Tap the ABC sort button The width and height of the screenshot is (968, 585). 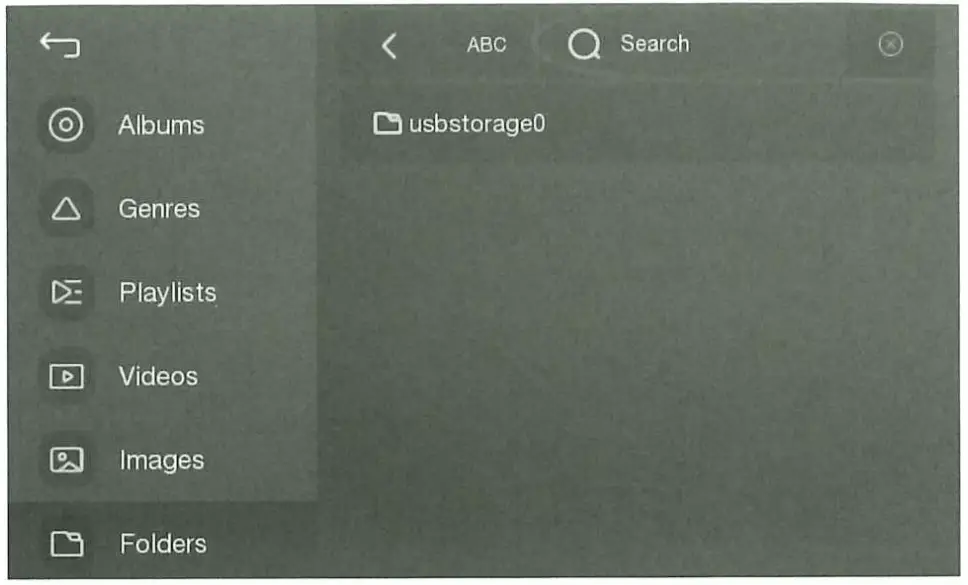point(486,44)
